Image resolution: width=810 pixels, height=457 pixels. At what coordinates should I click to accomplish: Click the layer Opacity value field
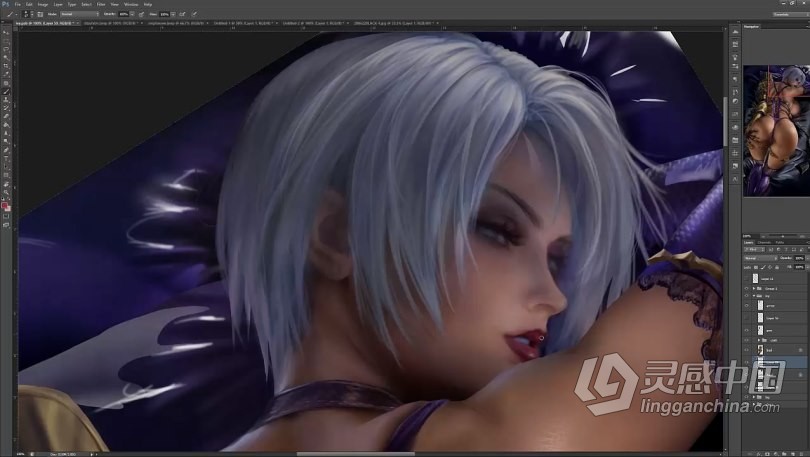pyautogui.click(x=799, y=258)
